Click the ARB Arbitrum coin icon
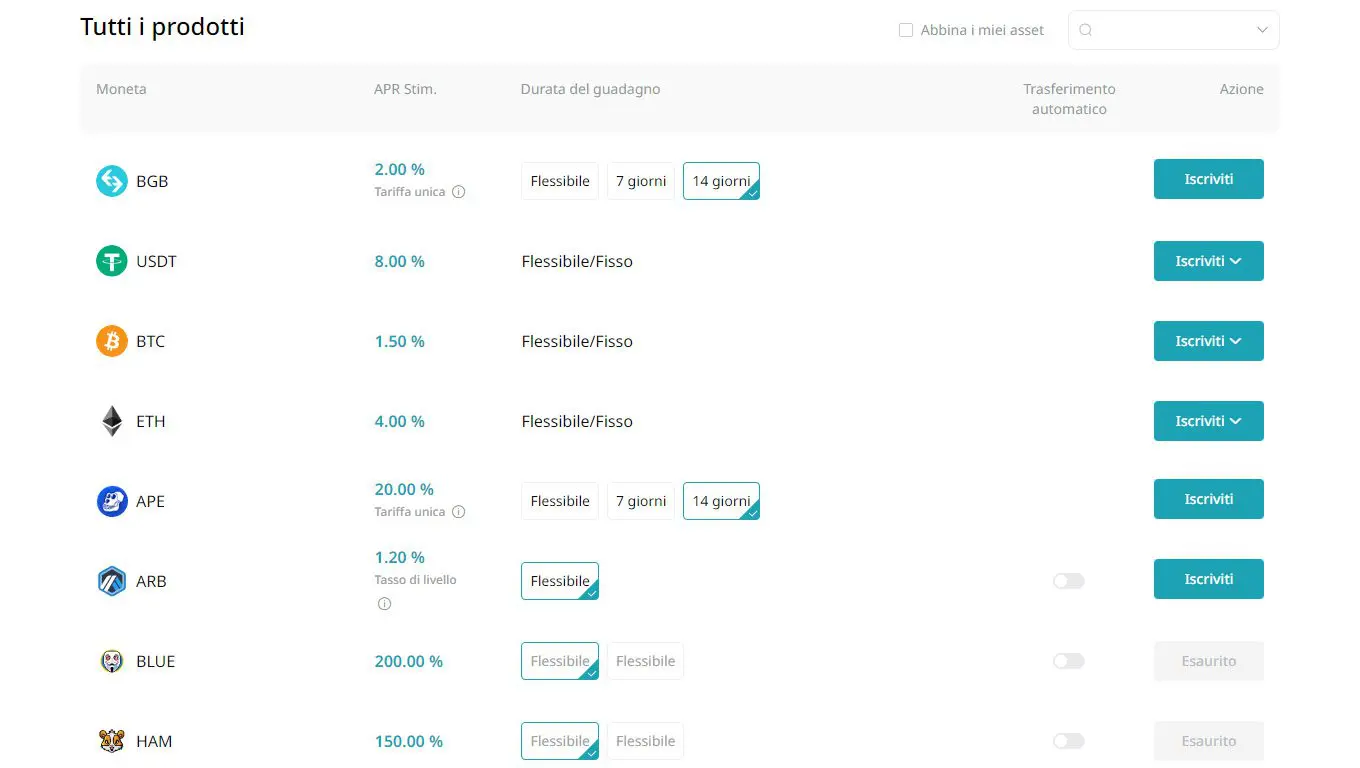1360x768 pixels. coord(112,581)
